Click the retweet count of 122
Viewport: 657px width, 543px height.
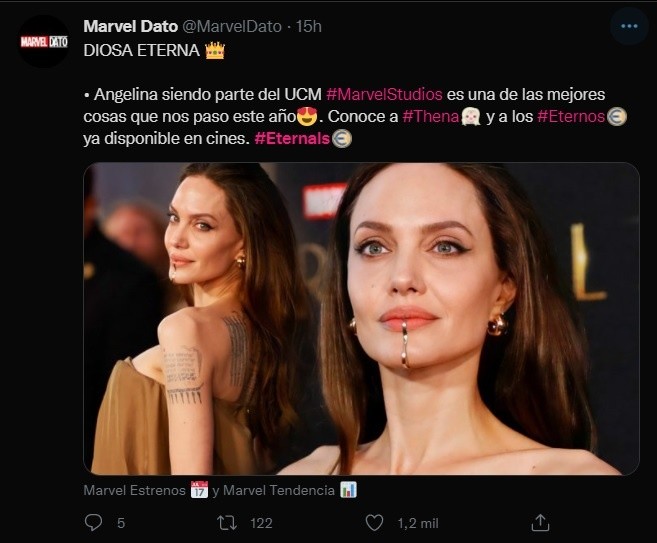tap(261, 522)
